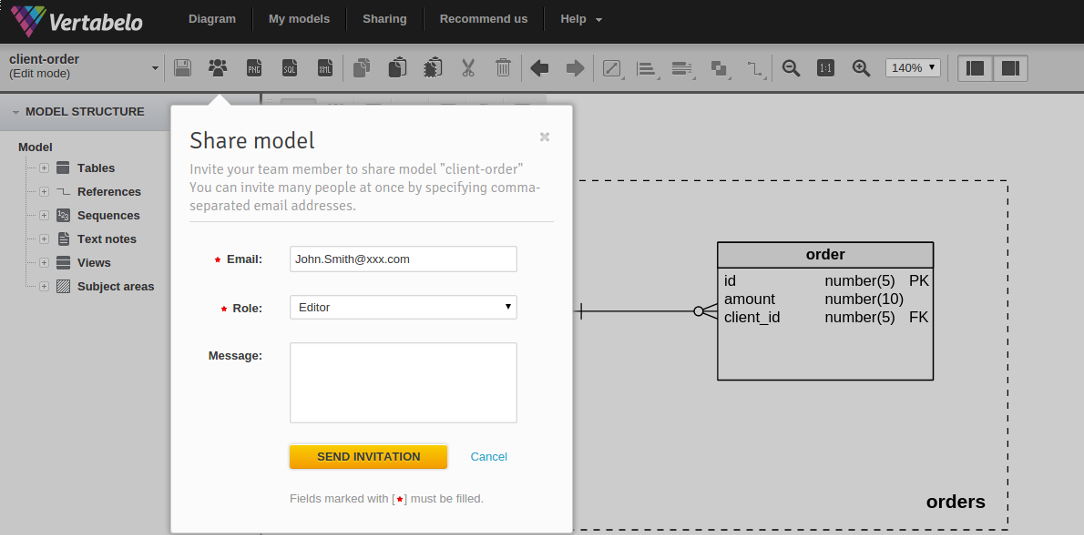Click the trash Delete icon
Image resolution: width=1084 pixels, height=535 pixels.
[x=503, y=68]
